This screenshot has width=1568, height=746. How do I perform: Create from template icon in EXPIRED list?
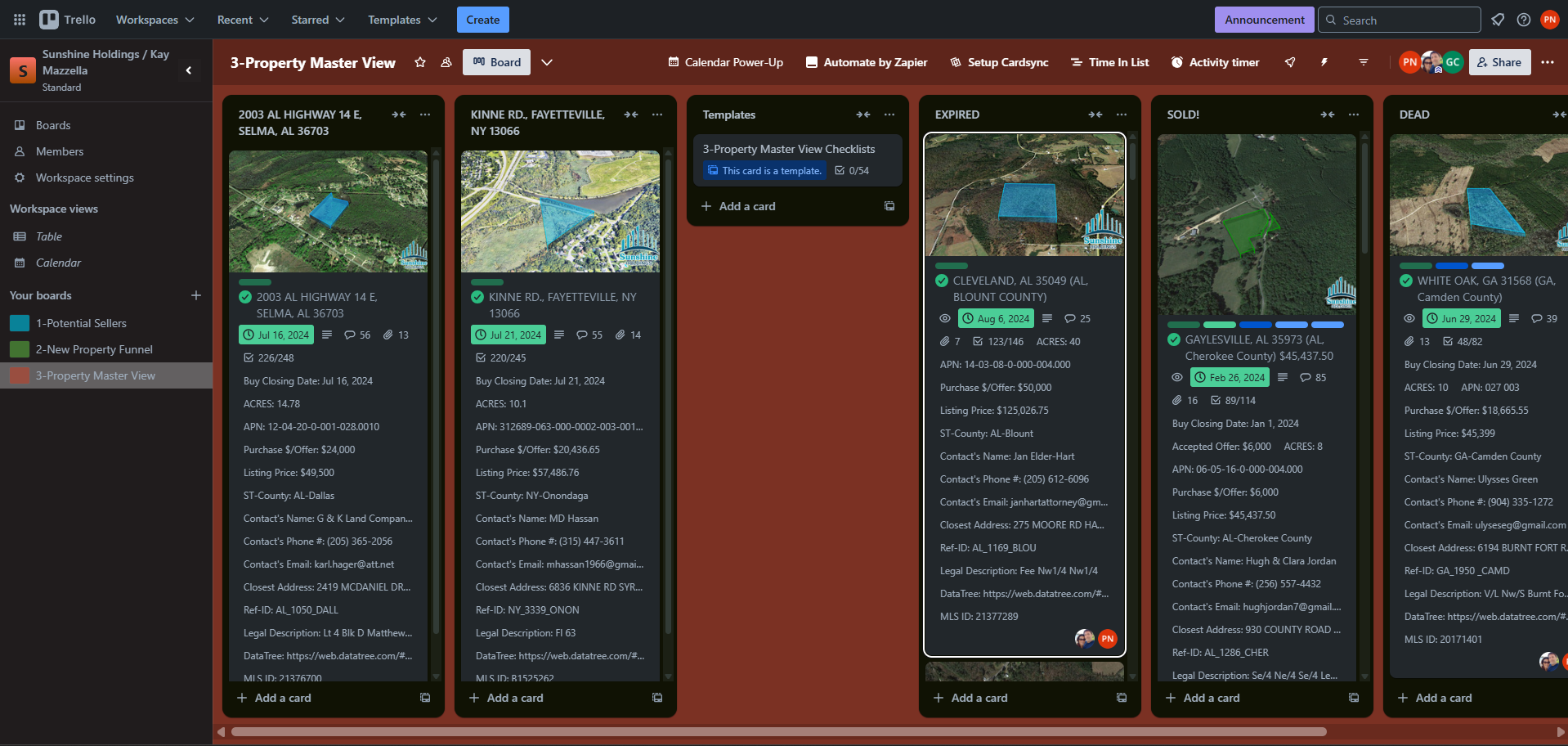tap(1122, 698)
